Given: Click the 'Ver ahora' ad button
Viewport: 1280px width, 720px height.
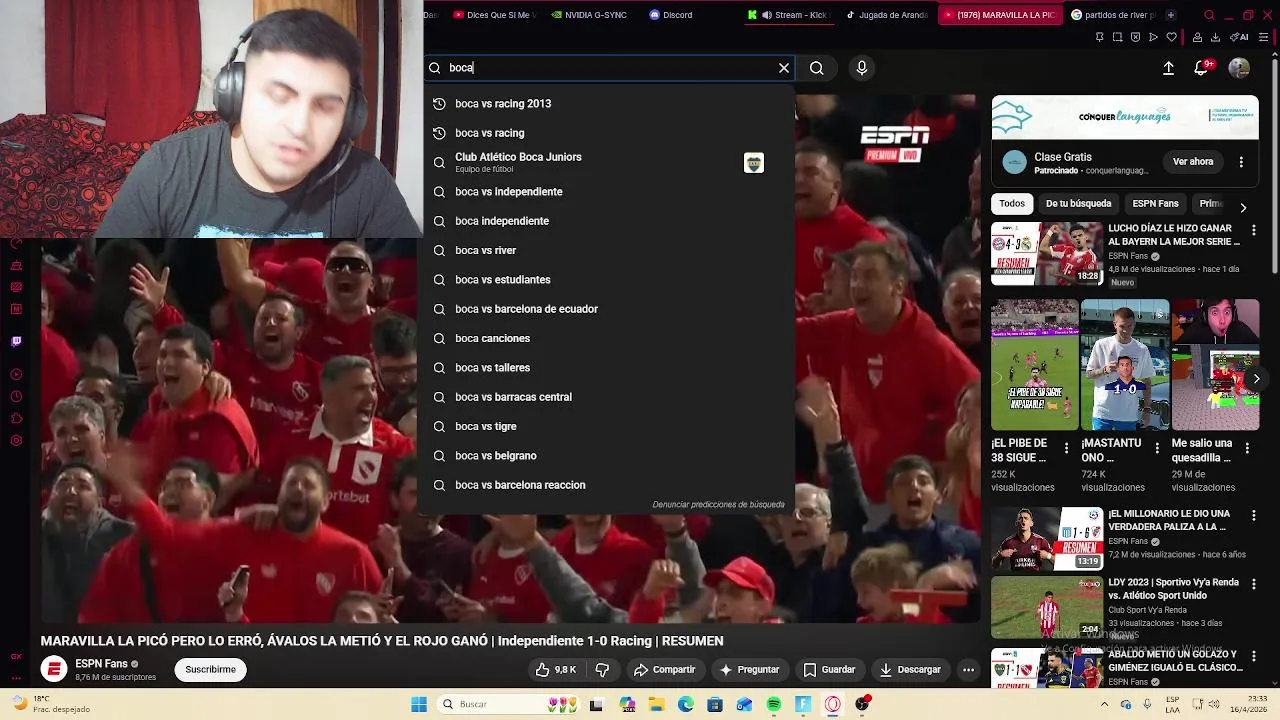Looking at the screenshot, I should tap(1193, 162).
